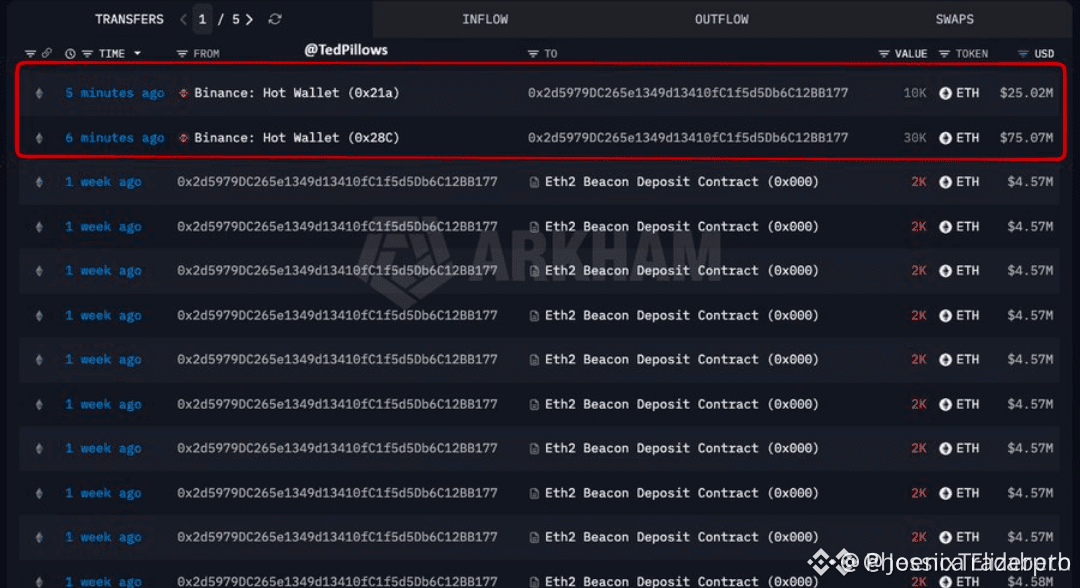Click the USD column header label
The height and width of the screenshot is (588, 1080).
coord(1044,53)
